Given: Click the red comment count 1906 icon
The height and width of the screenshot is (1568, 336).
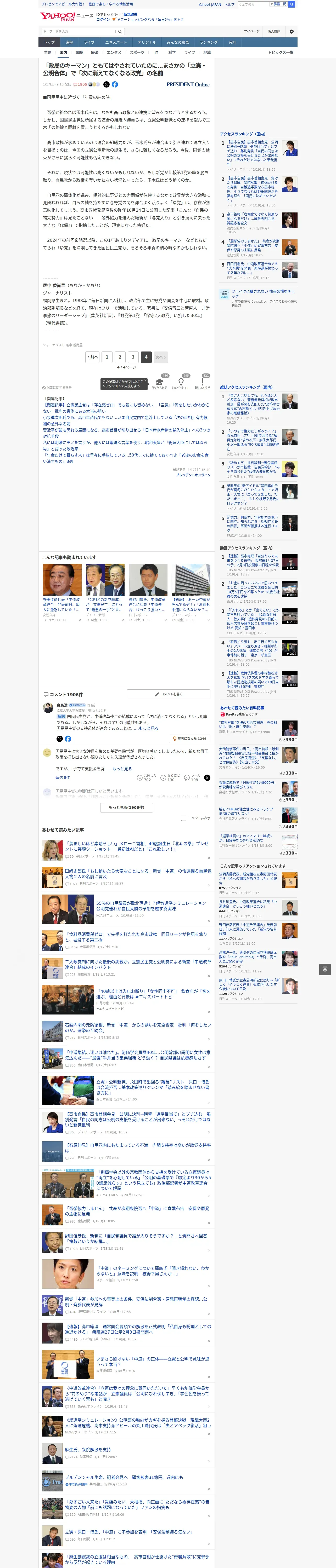Looking at the screenshot, I should [81, 85].
